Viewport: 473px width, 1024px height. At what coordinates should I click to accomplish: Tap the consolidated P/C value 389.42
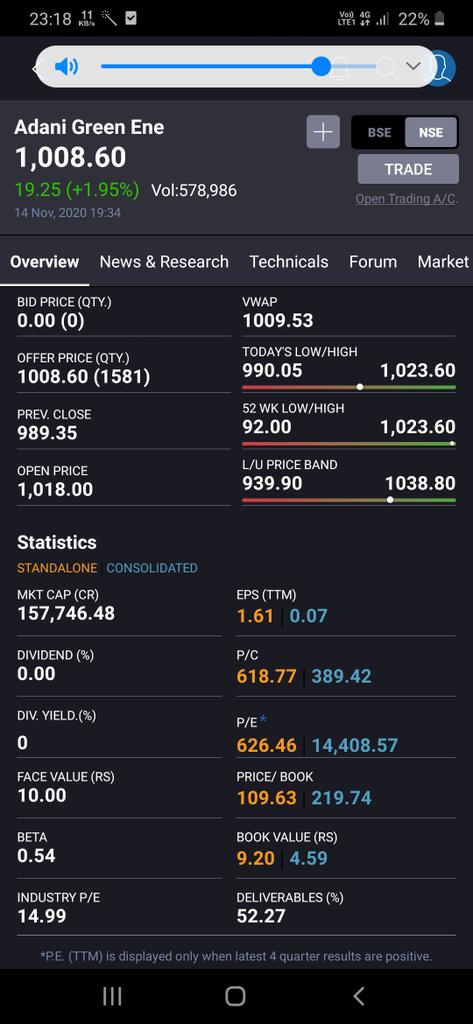342,676
